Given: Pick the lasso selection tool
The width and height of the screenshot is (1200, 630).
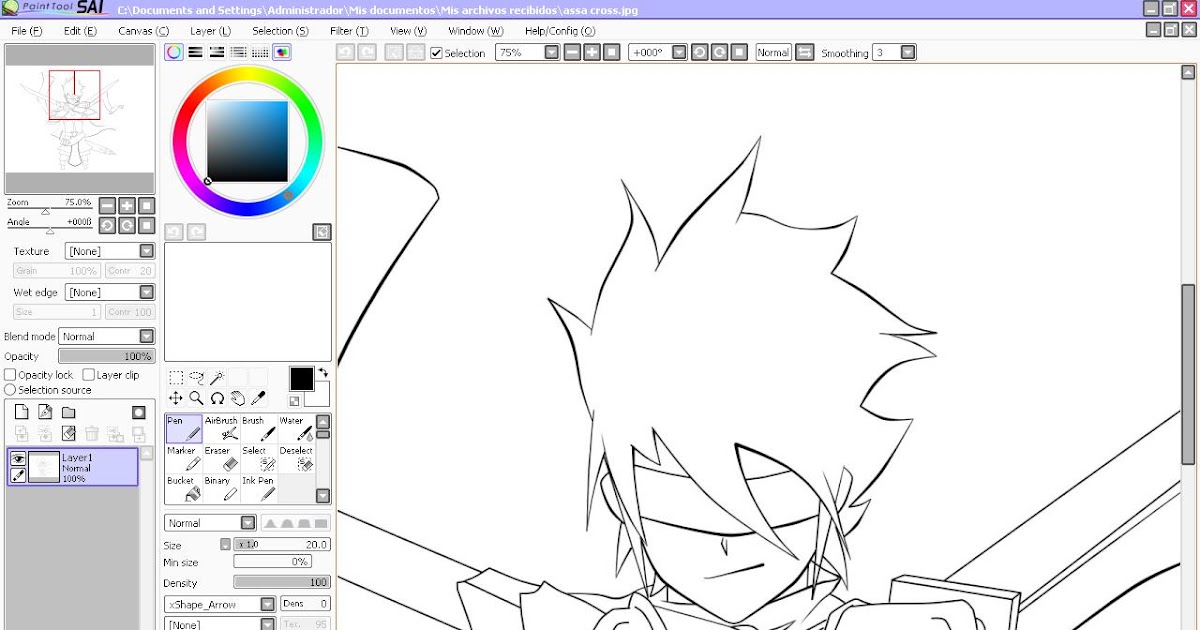Looking at the screenshot, I should [x=196, y=377].
